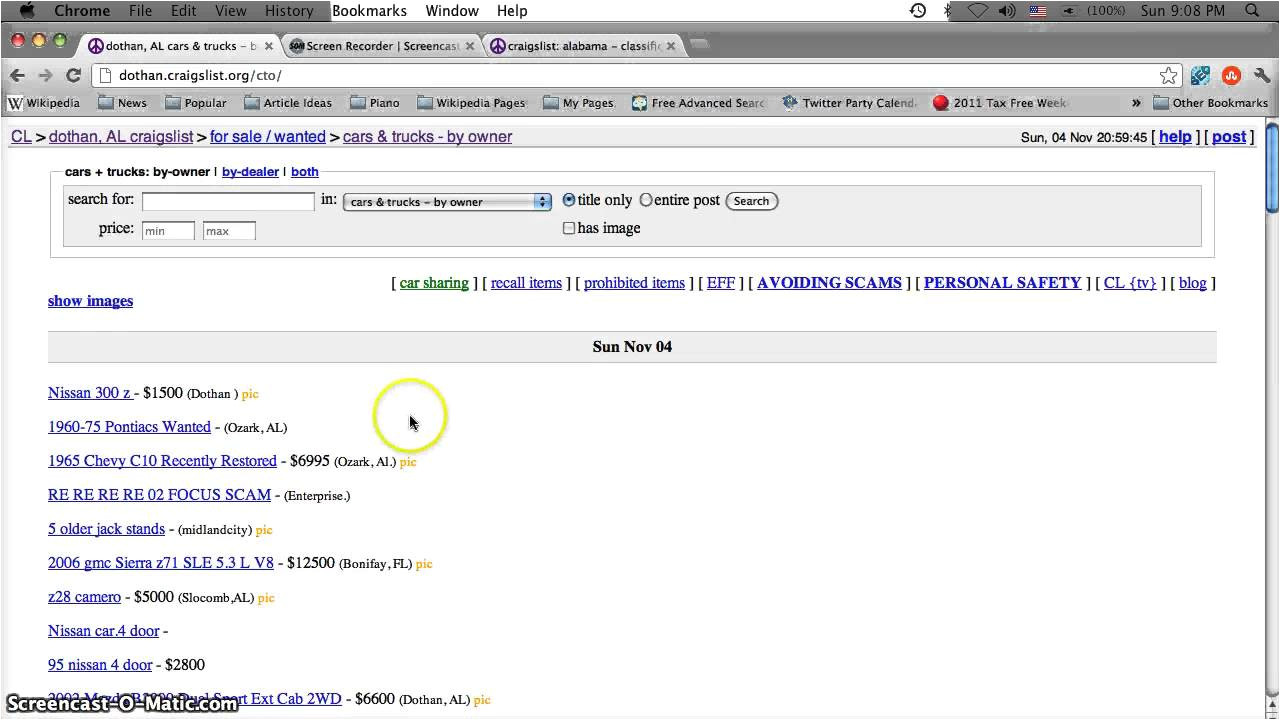Image resolution: width=1280 pixels, height=720 pixels.
Task: Open the US flag input menu
Action: pos(1038,11)
